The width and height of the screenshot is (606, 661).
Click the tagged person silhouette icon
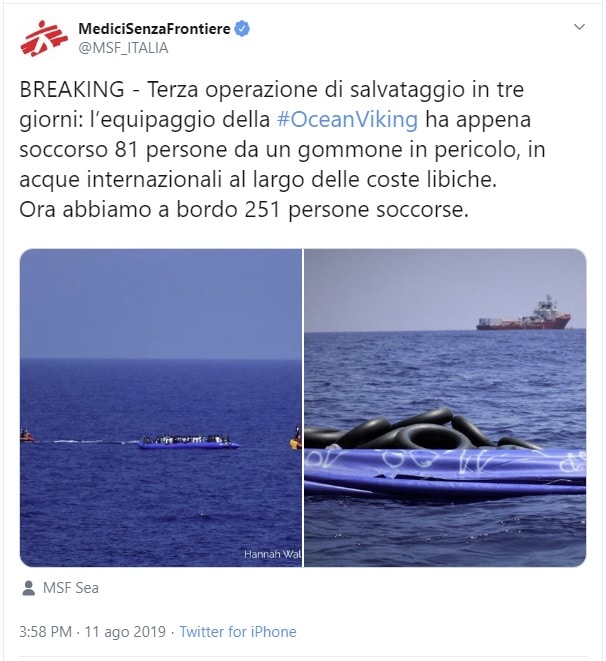pos(28,588)
